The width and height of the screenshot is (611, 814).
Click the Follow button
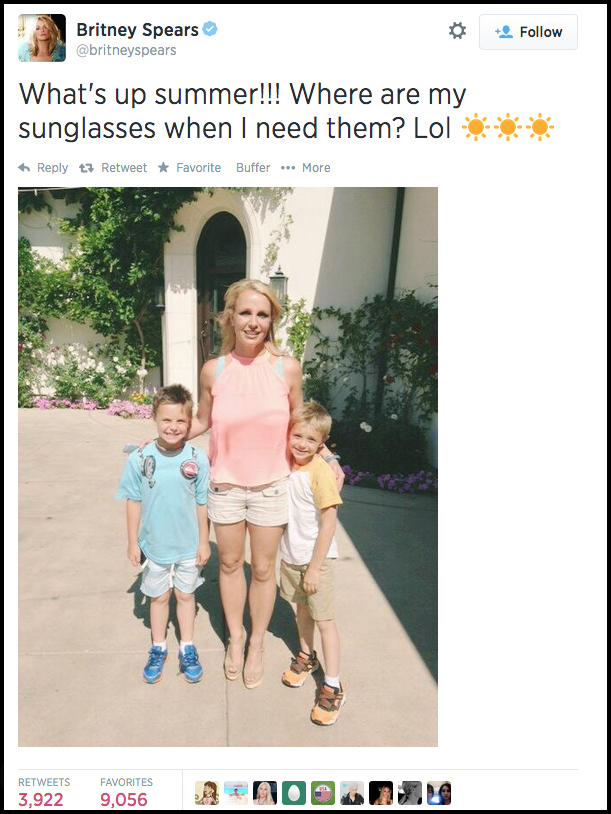pos(528,32)
